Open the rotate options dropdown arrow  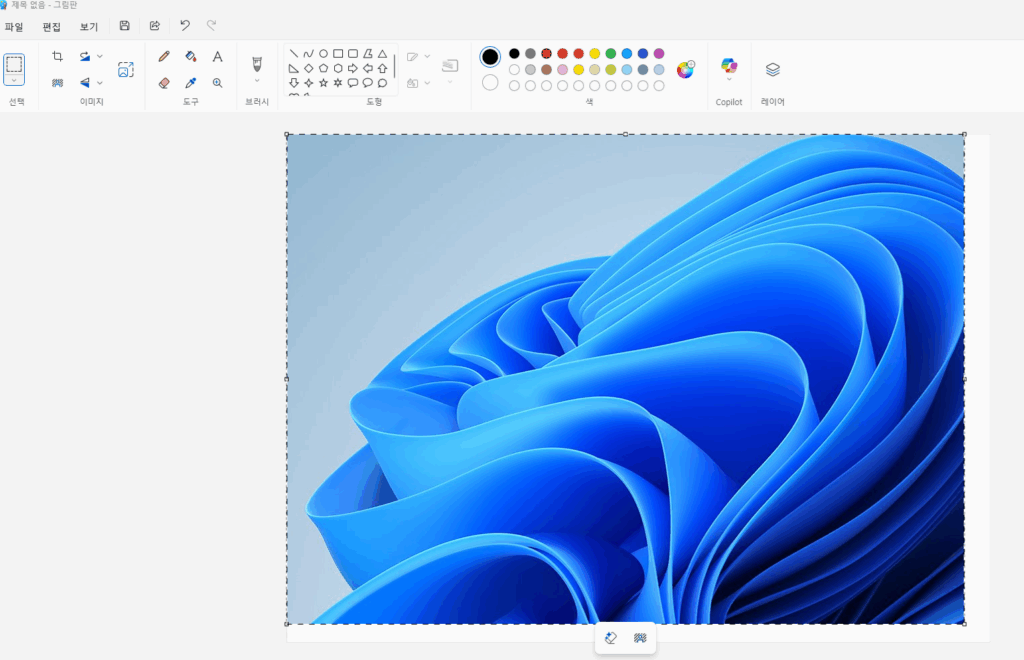(100, 57)
